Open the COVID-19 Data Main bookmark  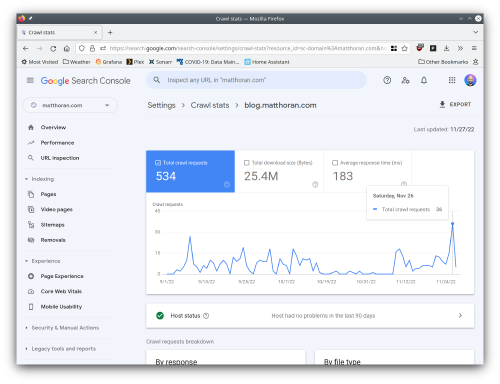click(x=208, y=62)
